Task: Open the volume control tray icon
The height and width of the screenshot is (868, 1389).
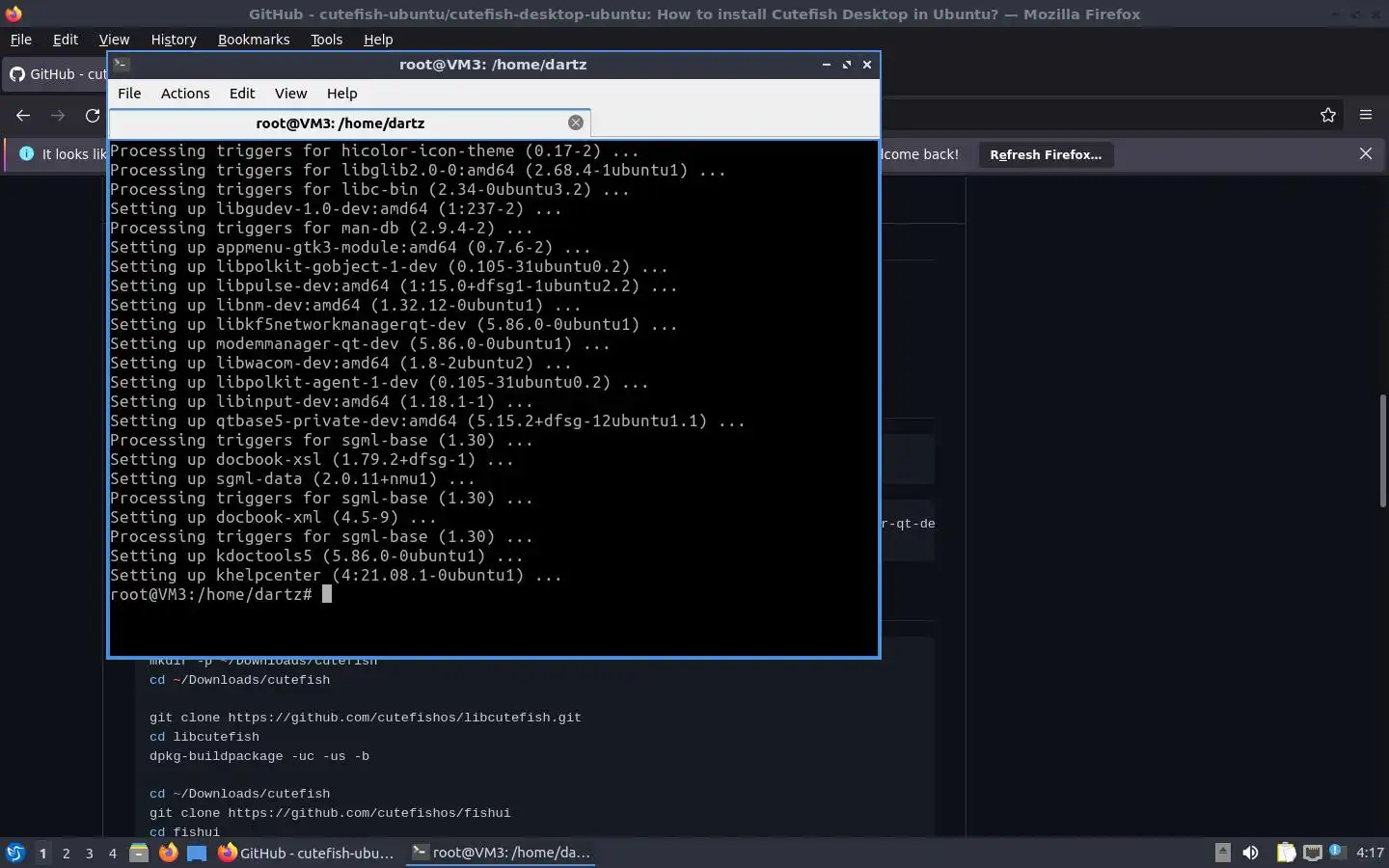Action: pos(1250,853)
